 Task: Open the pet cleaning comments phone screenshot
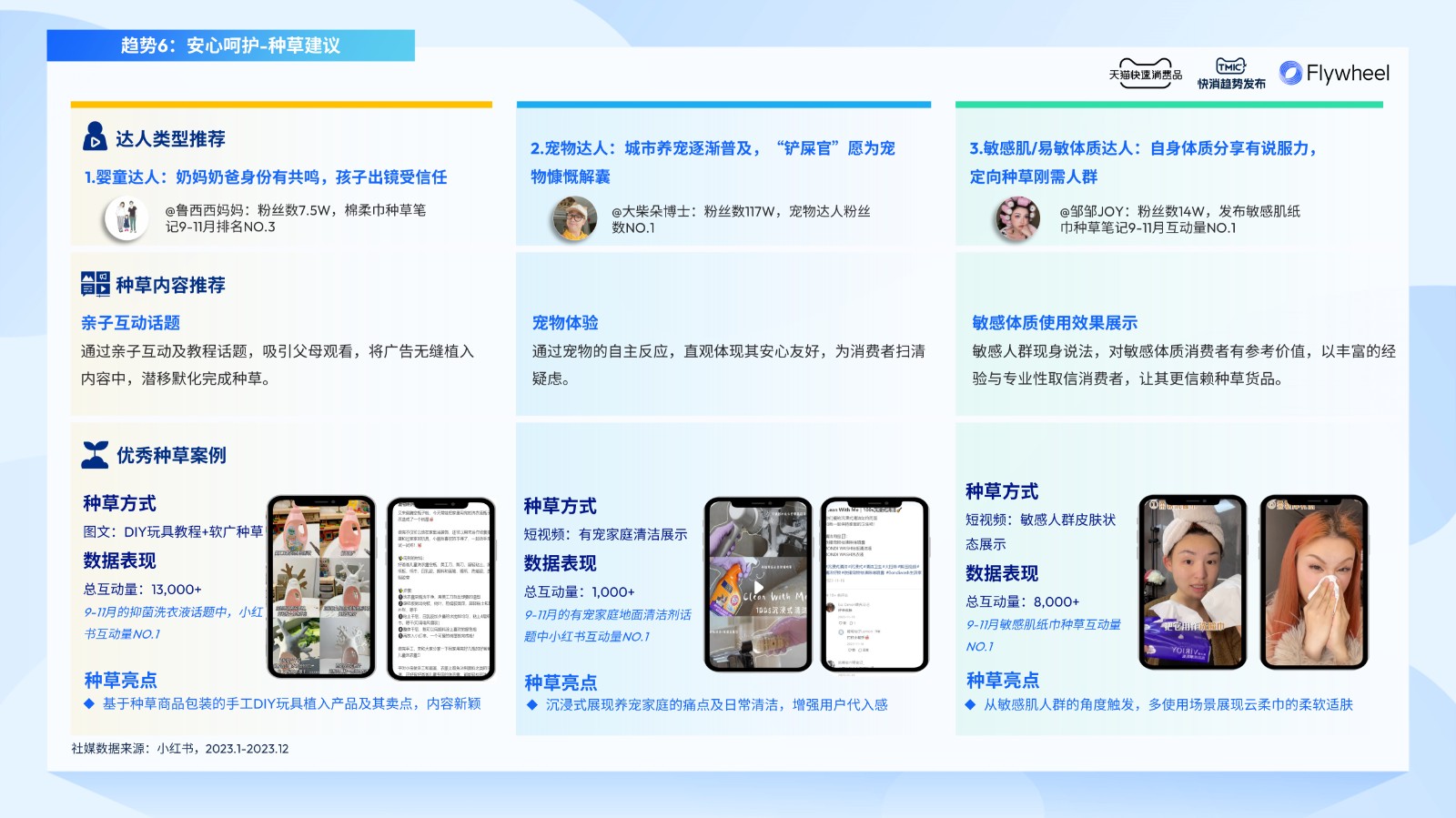pos(875,584)
